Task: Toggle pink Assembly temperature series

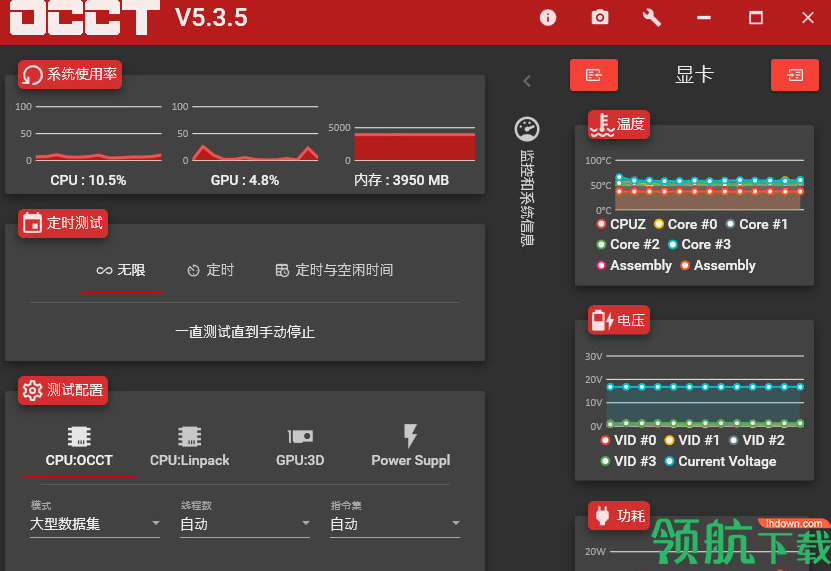Action: pos(634,265)
